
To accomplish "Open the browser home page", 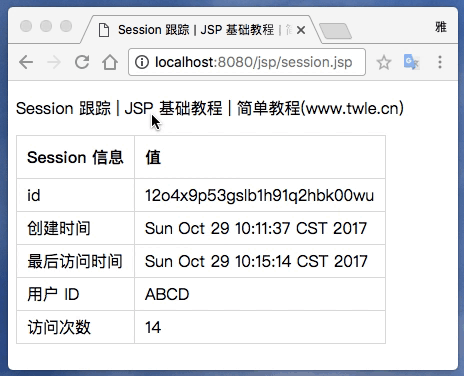I will 110,62.
